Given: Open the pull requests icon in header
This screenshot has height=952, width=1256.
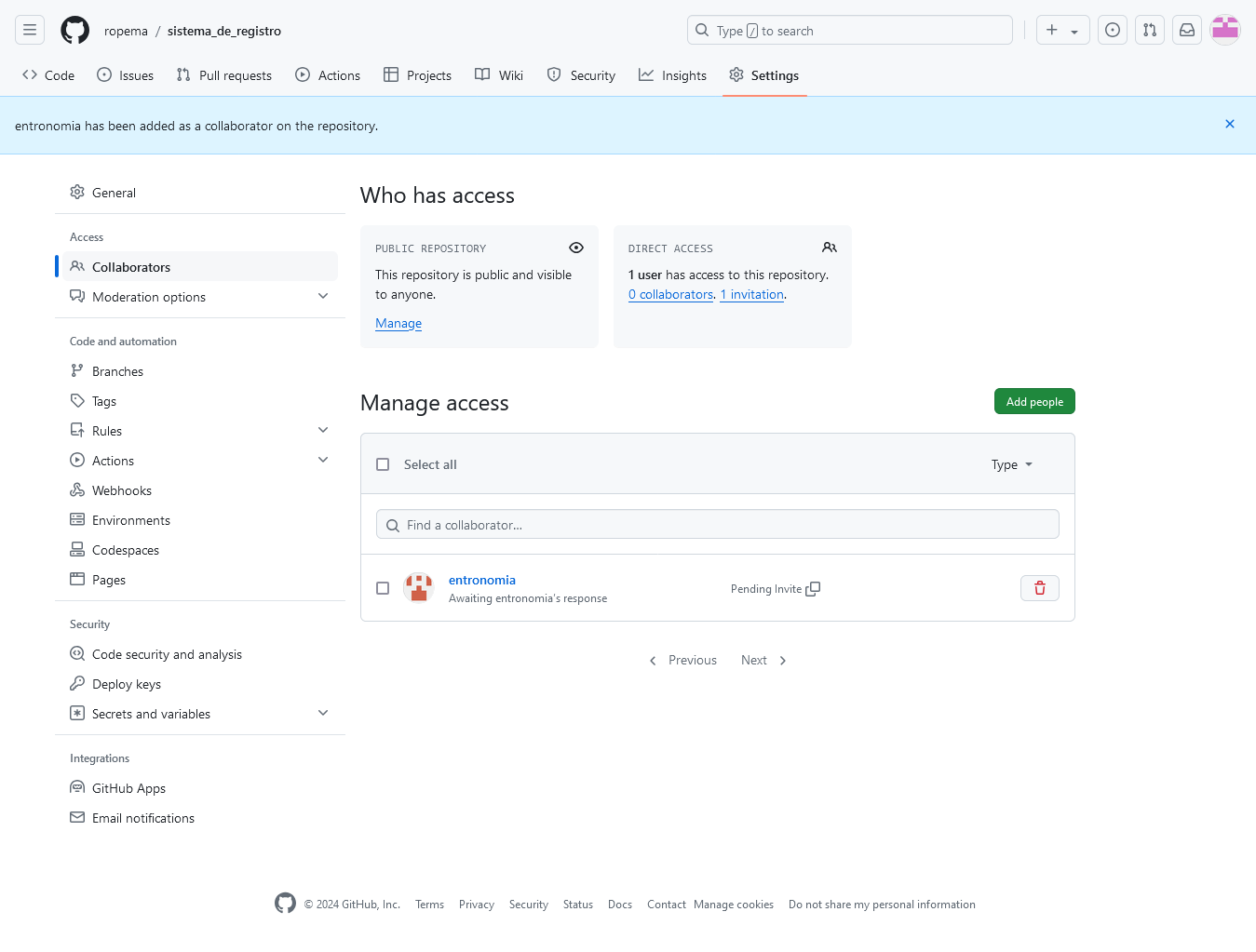Looking at the screenshot, I should tap(1150, 30).
